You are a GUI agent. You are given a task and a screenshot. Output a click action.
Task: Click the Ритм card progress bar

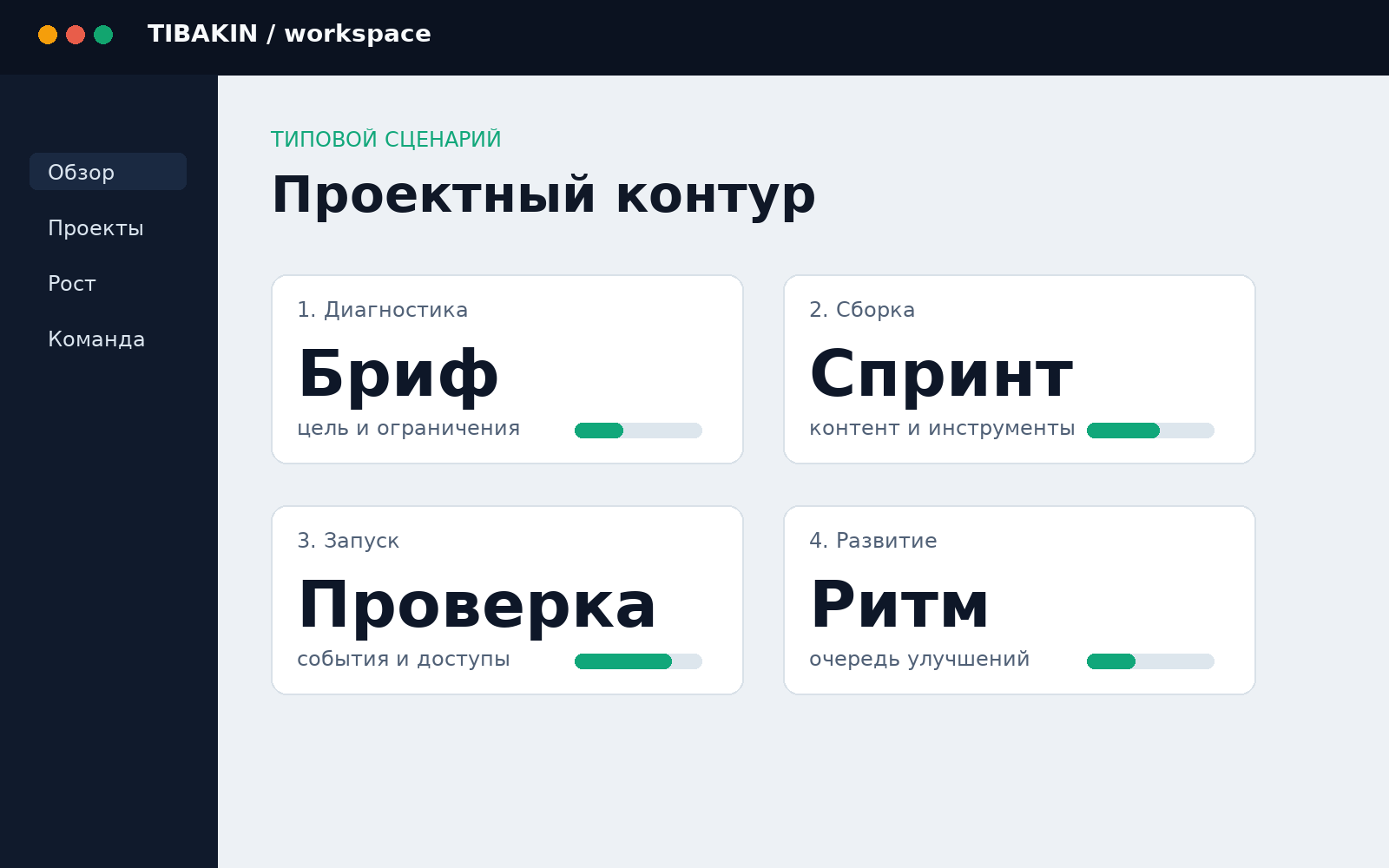coord(1150,661)
